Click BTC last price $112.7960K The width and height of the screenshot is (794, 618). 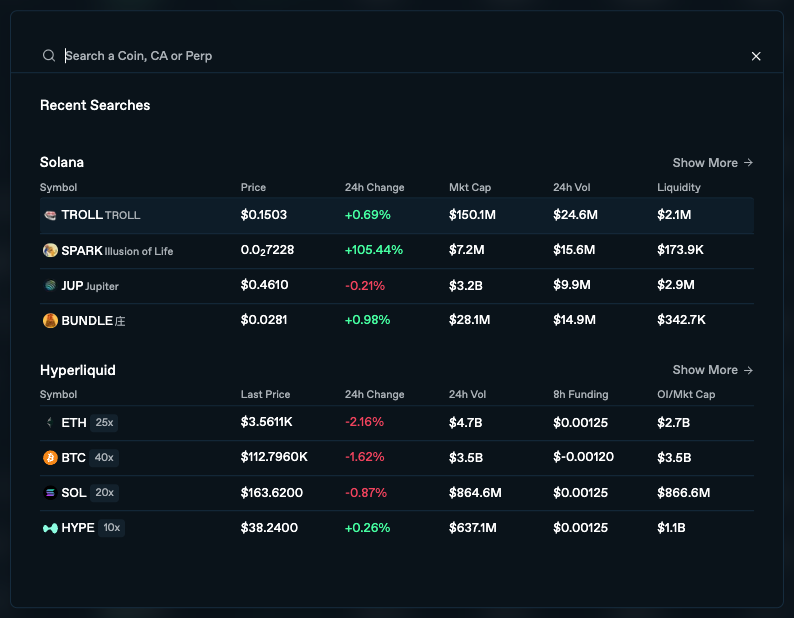tap(274, 457)
